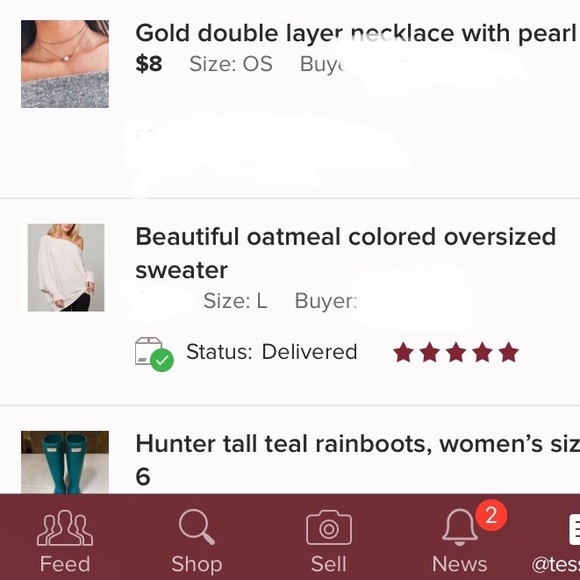Open the teal Hunter rainboots thumbnail
580x580 pixels.
tap(65, 462)
